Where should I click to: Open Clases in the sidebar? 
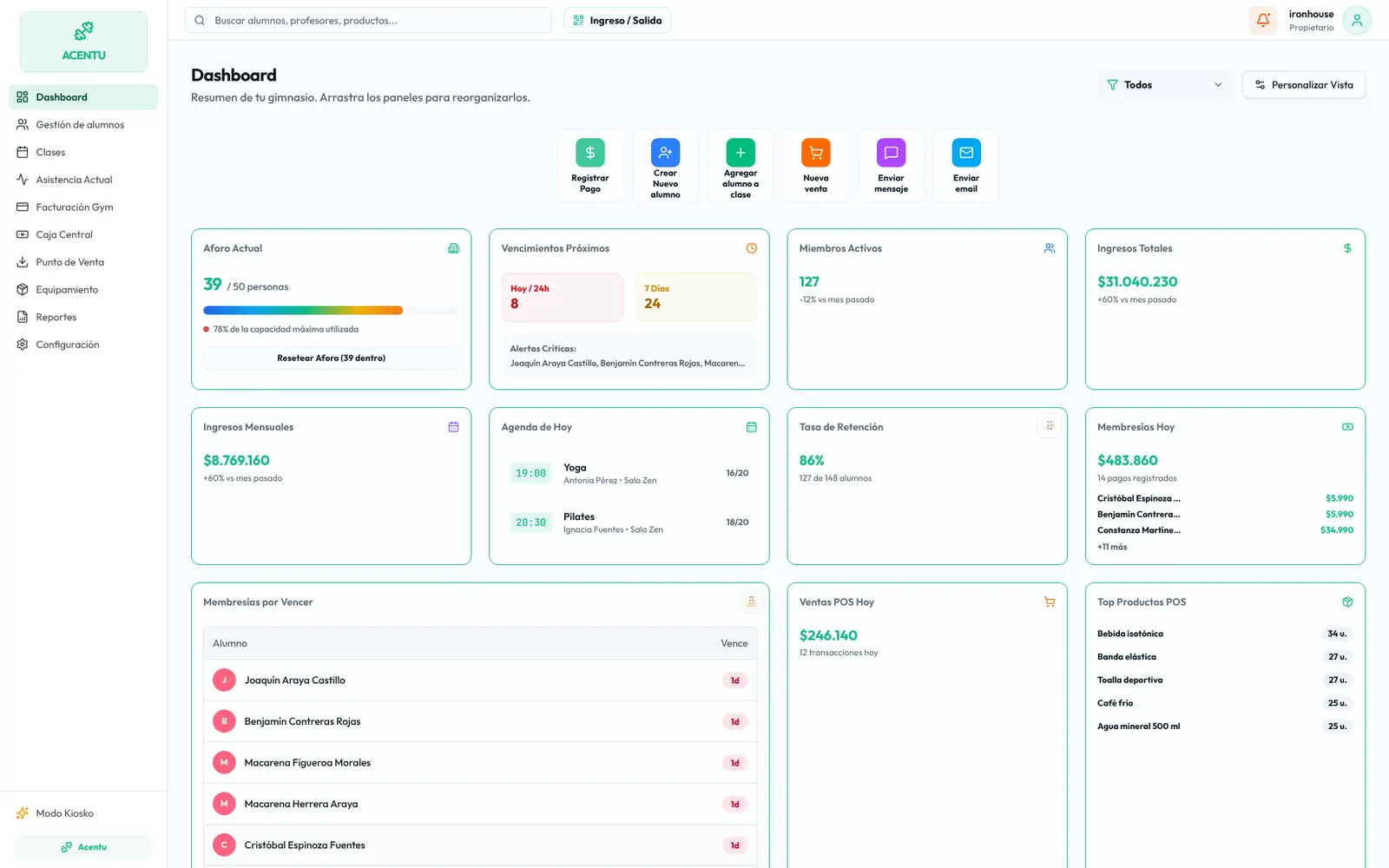(x=83, y=152)
